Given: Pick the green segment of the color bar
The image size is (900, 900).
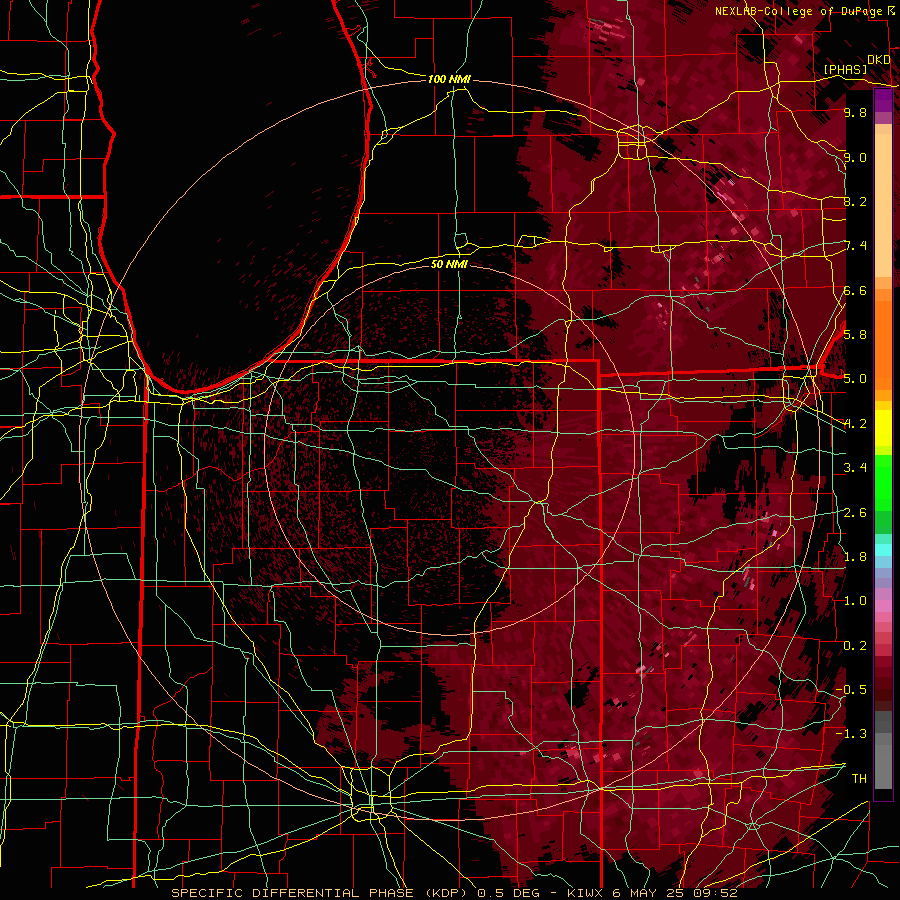Looking at the screenshot, I should (883, 483).
